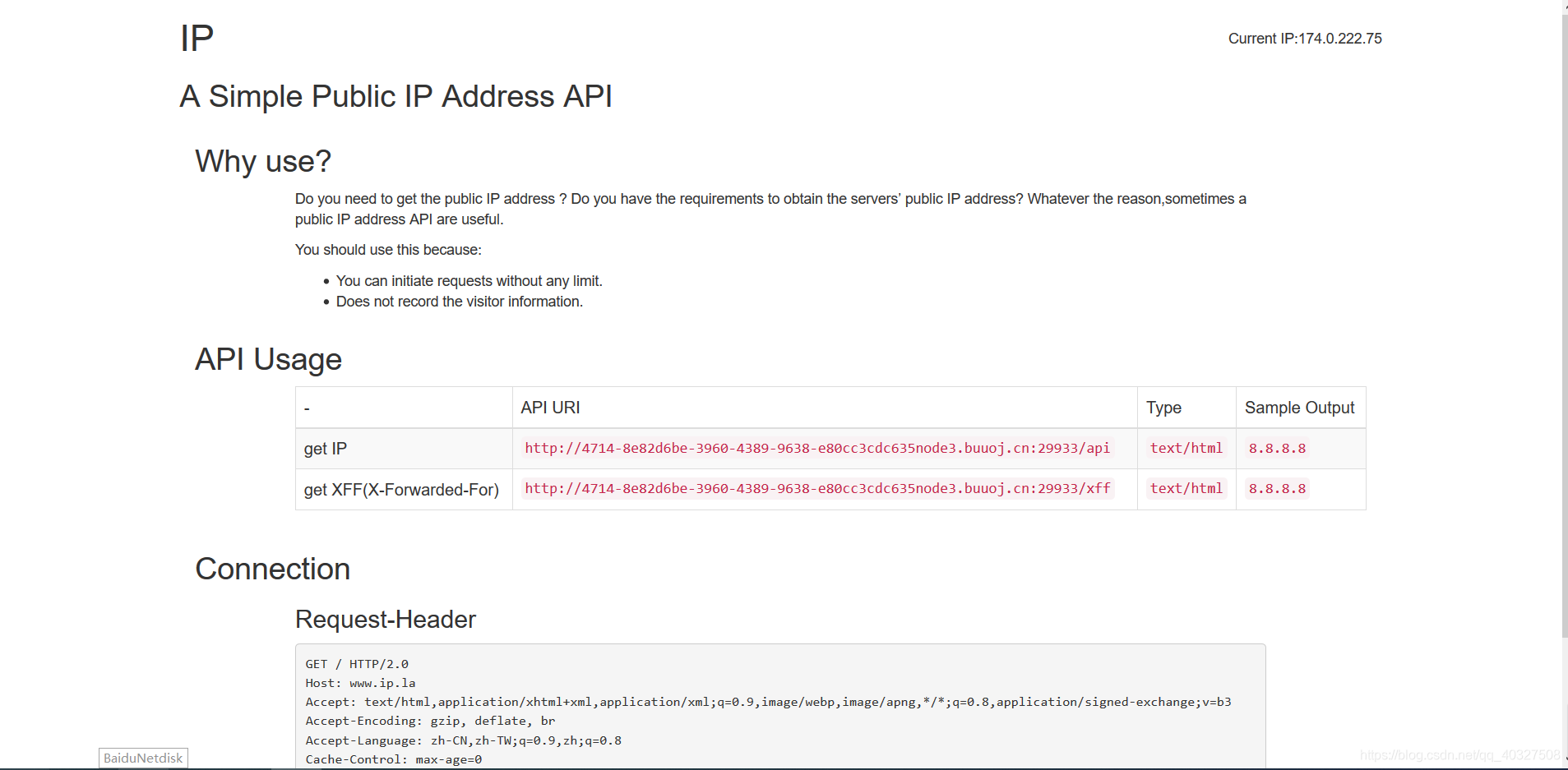Click the large IP page title
Screen dimensions: 1568x770
tap(197, 39)
